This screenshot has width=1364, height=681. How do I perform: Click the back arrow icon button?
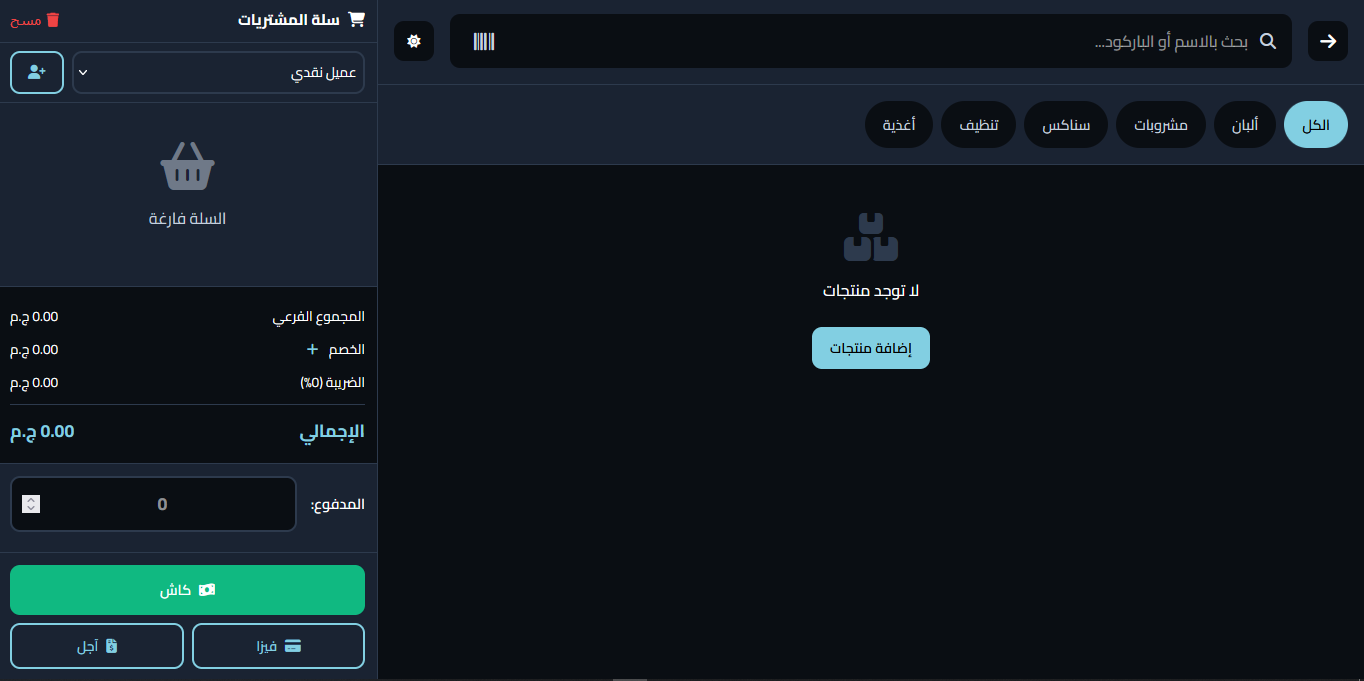[1328, 41]
